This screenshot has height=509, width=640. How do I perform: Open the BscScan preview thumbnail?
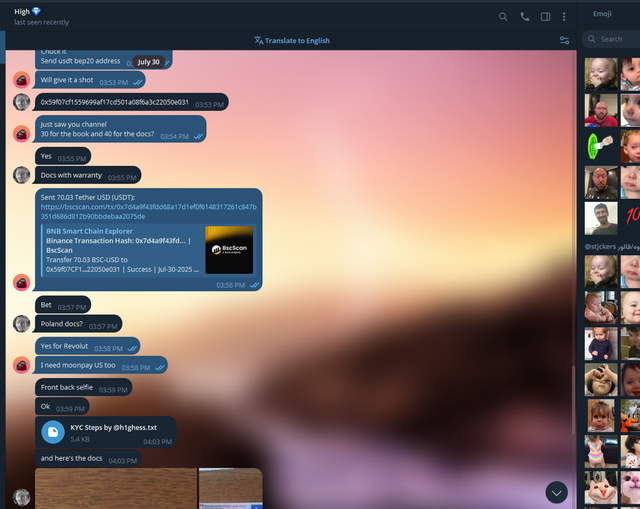pyautogui.click(x=229, y=249)
